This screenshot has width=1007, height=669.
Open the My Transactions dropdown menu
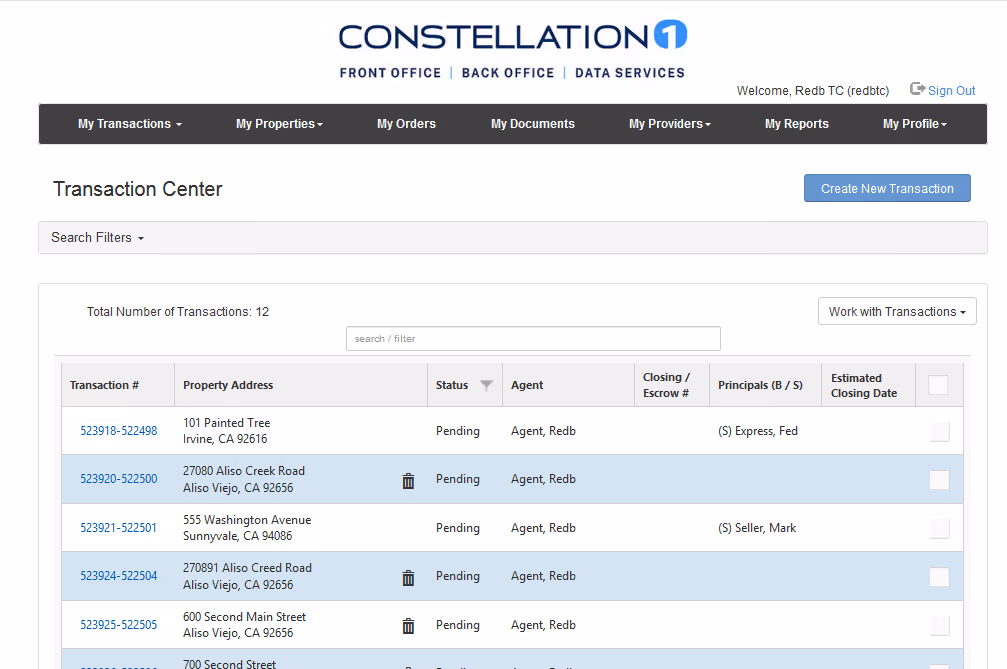pyautogui.click(x=130, y=124)
